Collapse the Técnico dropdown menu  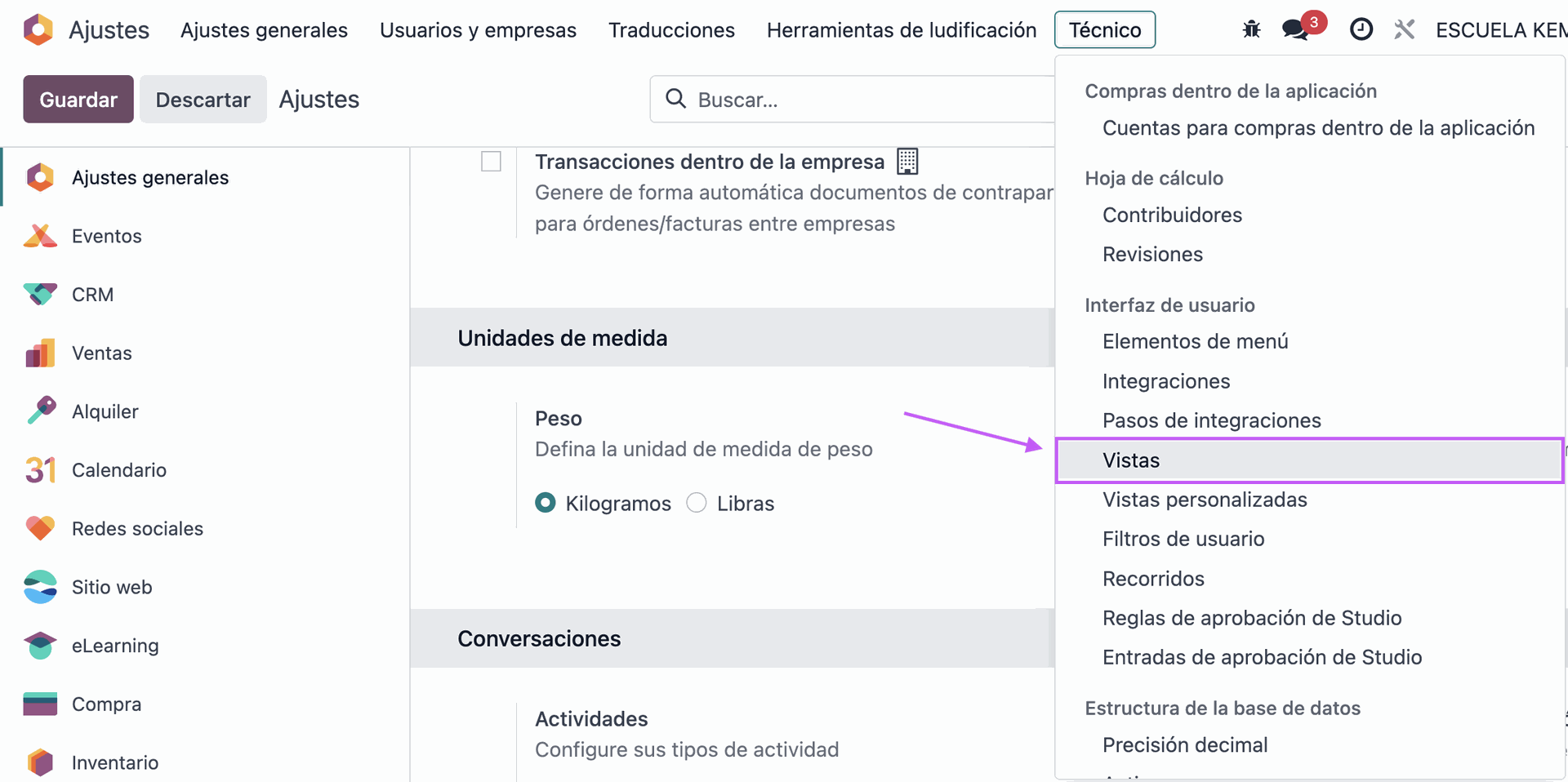coord(1104,30)
